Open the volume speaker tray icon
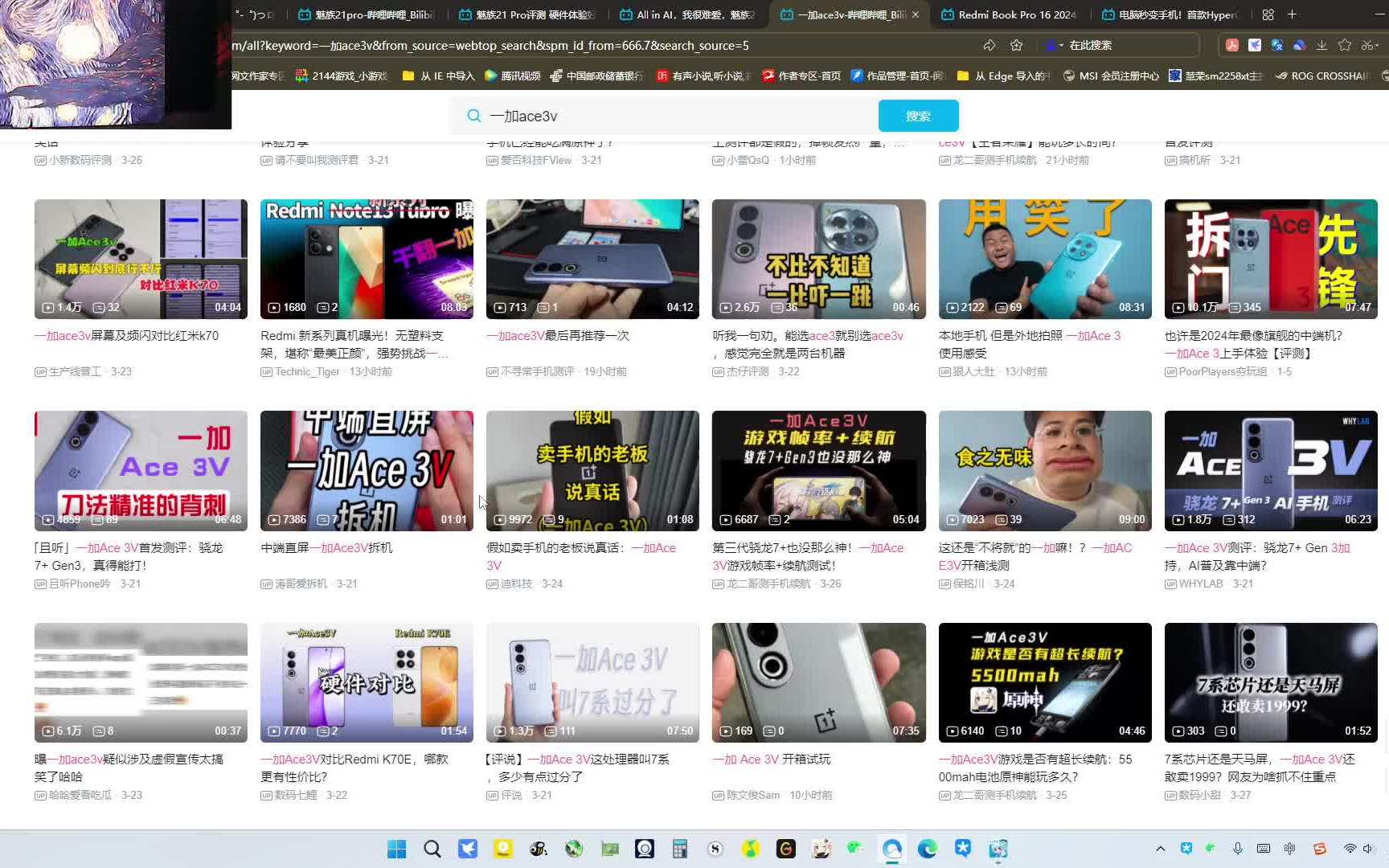The image size is (1389, 868). coord(1368,849)
